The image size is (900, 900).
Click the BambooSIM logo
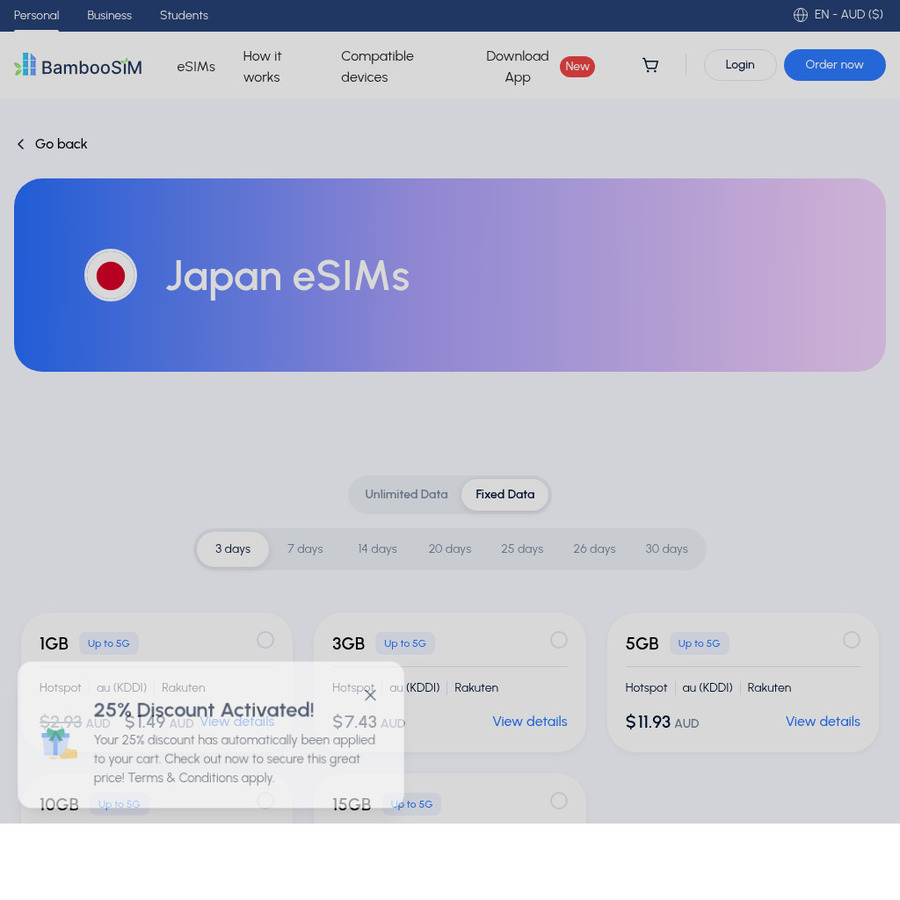(x=78, y=66)
